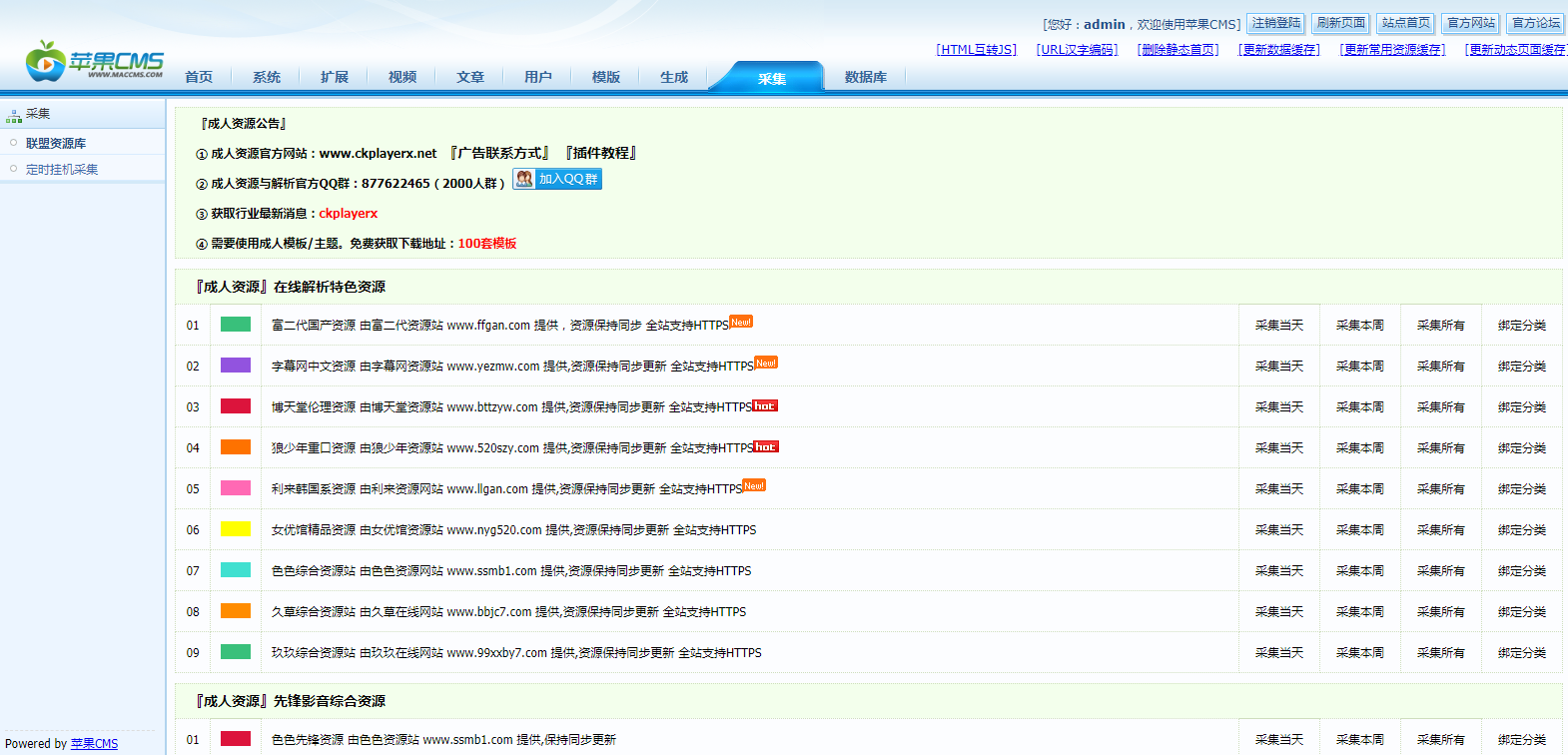Open the 插件教程 link
Screen dimensions: 1568x755
pos(600,153)
